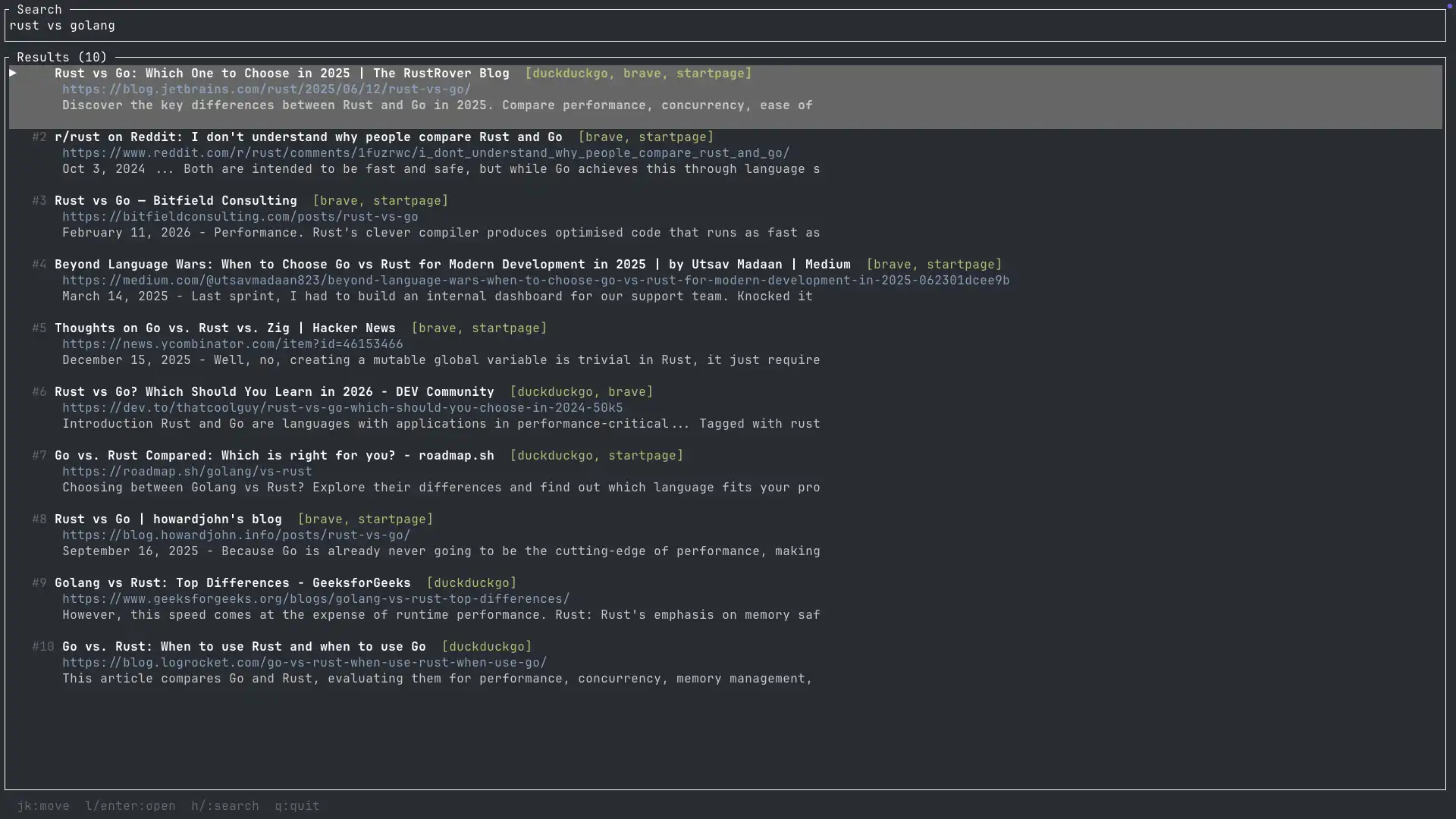Select the selection arrow marker on first result
The image size is (1456, 819).
tap(13, 73)
